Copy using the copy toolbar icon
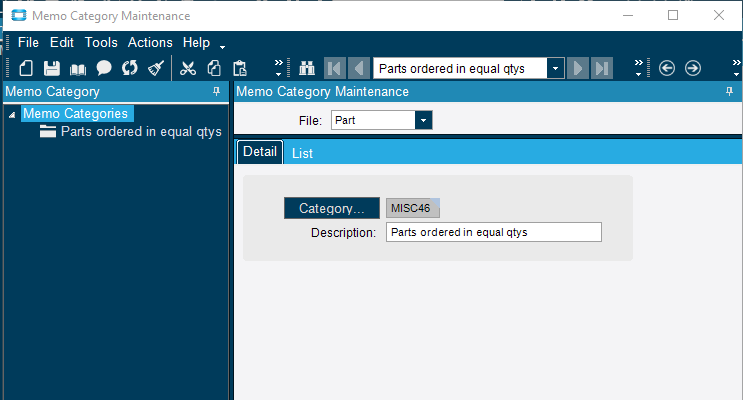This screenshot has width=743, height=400. pyautogui.click(x=214, y=68)
